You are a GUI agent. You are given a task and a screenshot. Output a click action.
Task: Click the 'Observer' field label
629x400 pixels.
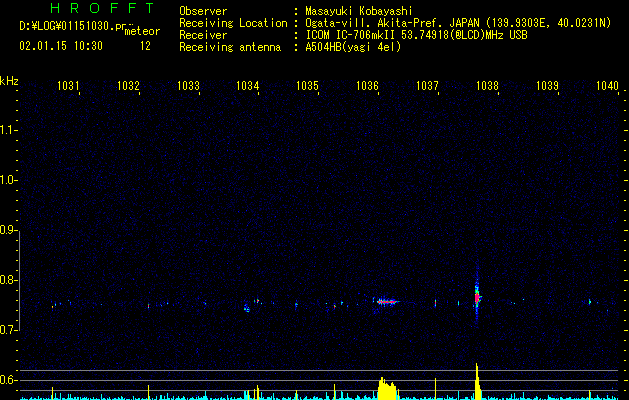tap(203, 11)
